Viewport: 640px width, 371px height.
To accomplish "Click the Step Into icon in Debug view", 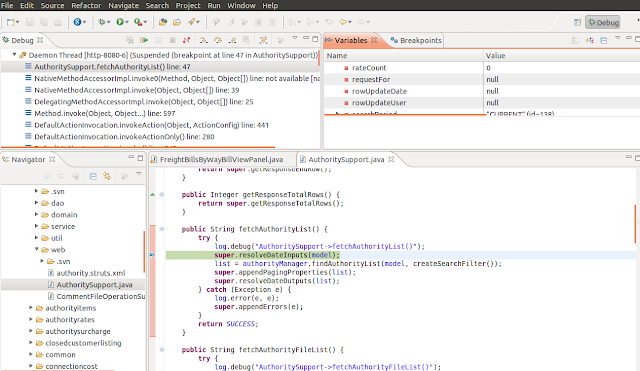I will coord(203,40).
